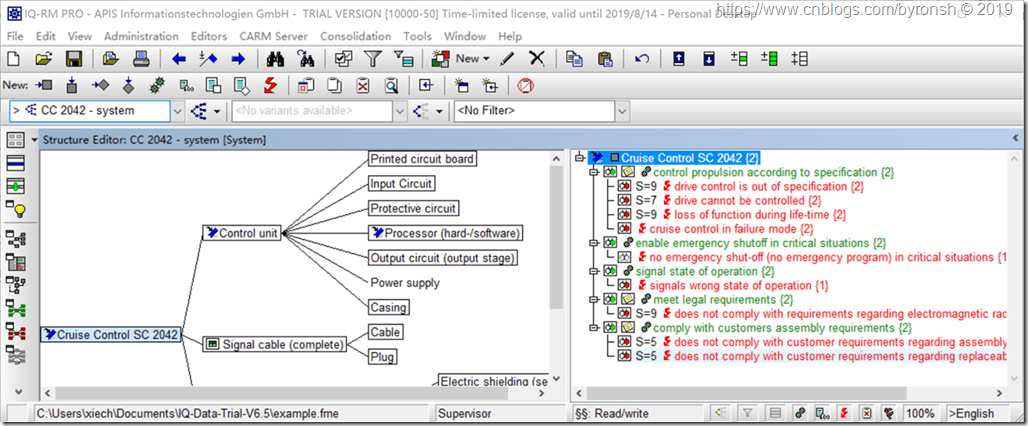1028x426 pixels.
Task: Select the Signal cable (complete) node
Action: click(275, 344)
